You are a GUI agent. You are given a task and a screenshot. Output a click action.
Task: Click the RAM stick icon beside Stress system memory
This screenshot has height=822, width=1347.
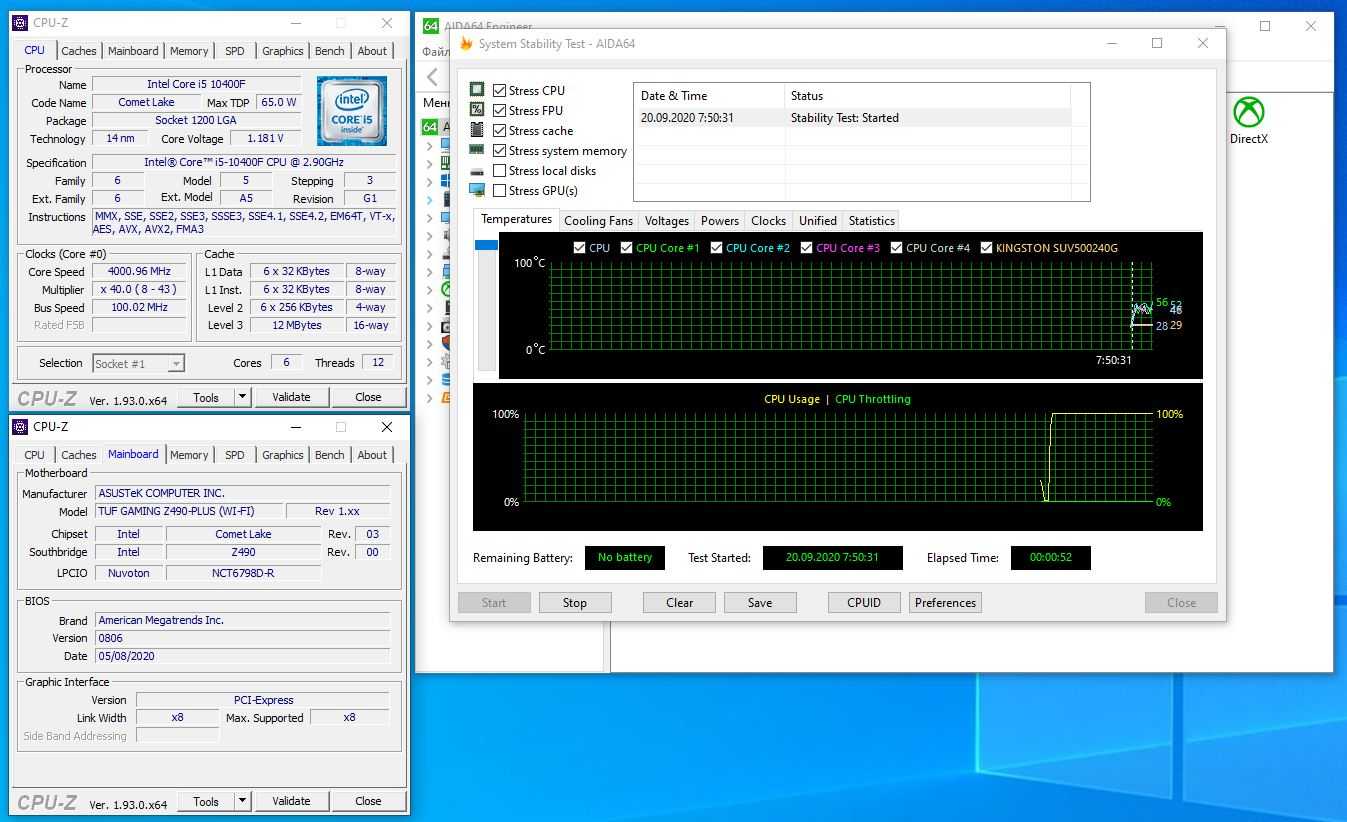click(477, 150)
